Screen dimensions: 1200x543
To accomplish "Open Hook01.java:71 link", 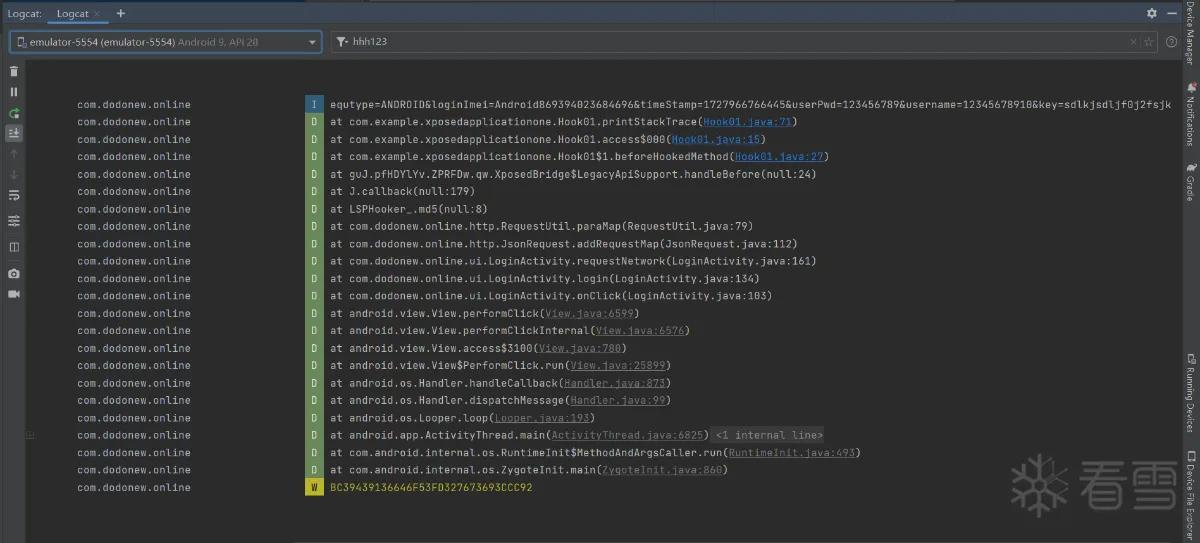I will [746, 122].
